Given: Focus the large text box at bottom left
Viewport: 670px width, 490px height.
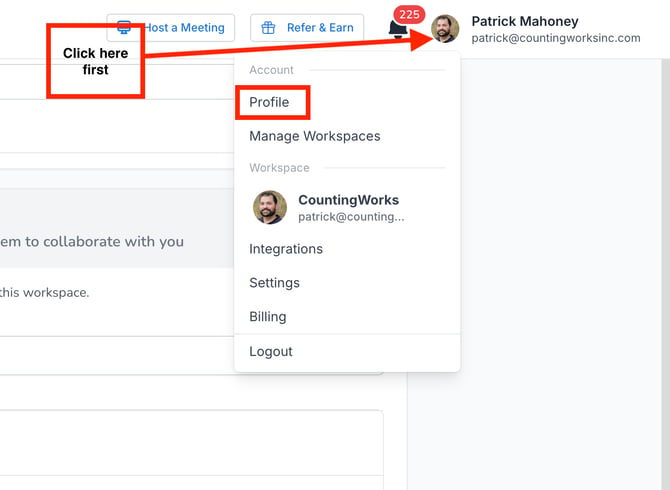Looking at the screenshot, I should pyautogui.click(x=190, y=445).
